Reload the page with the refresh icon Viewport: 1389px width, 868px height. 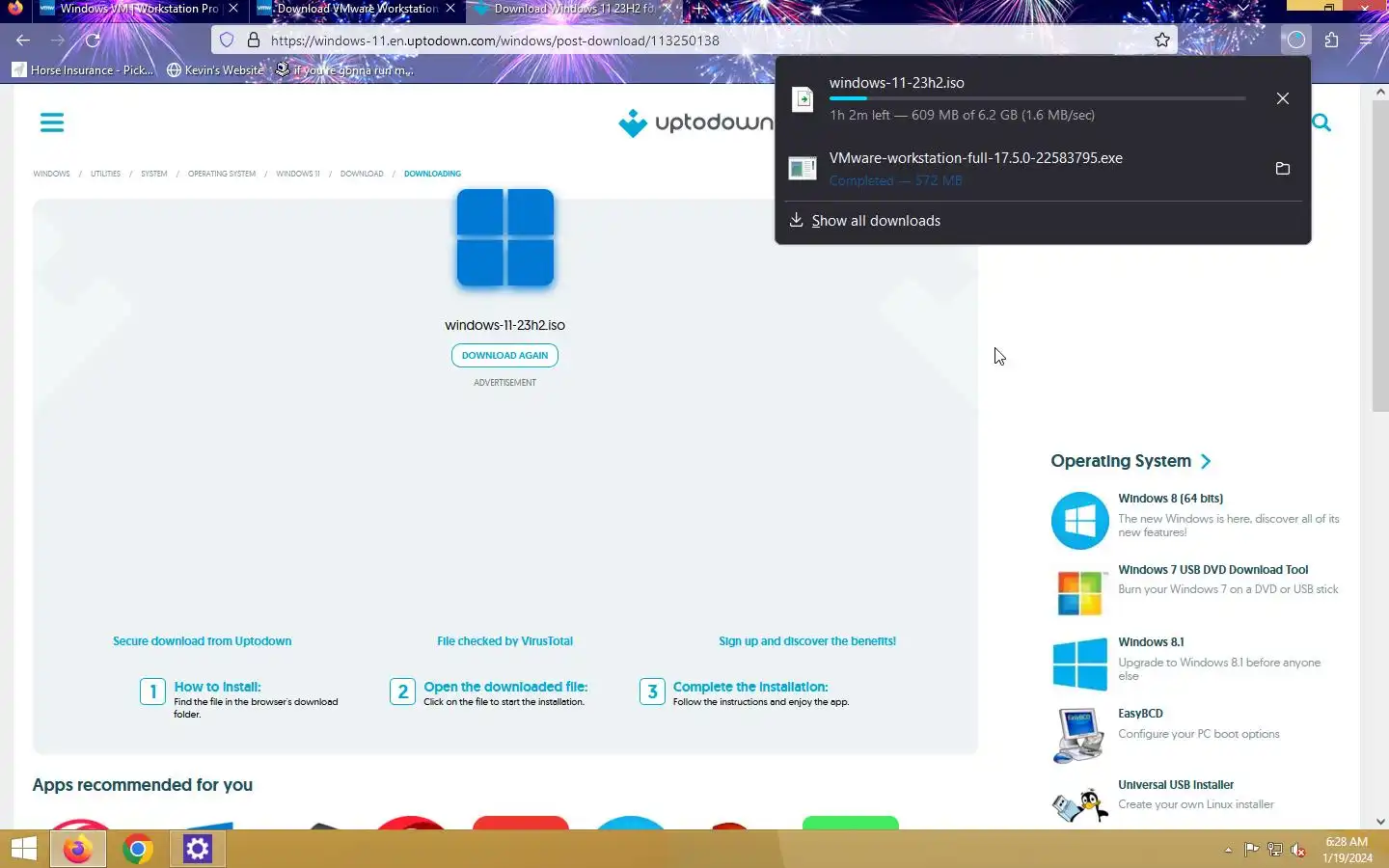pyautogui.click(x=93, y=41)
